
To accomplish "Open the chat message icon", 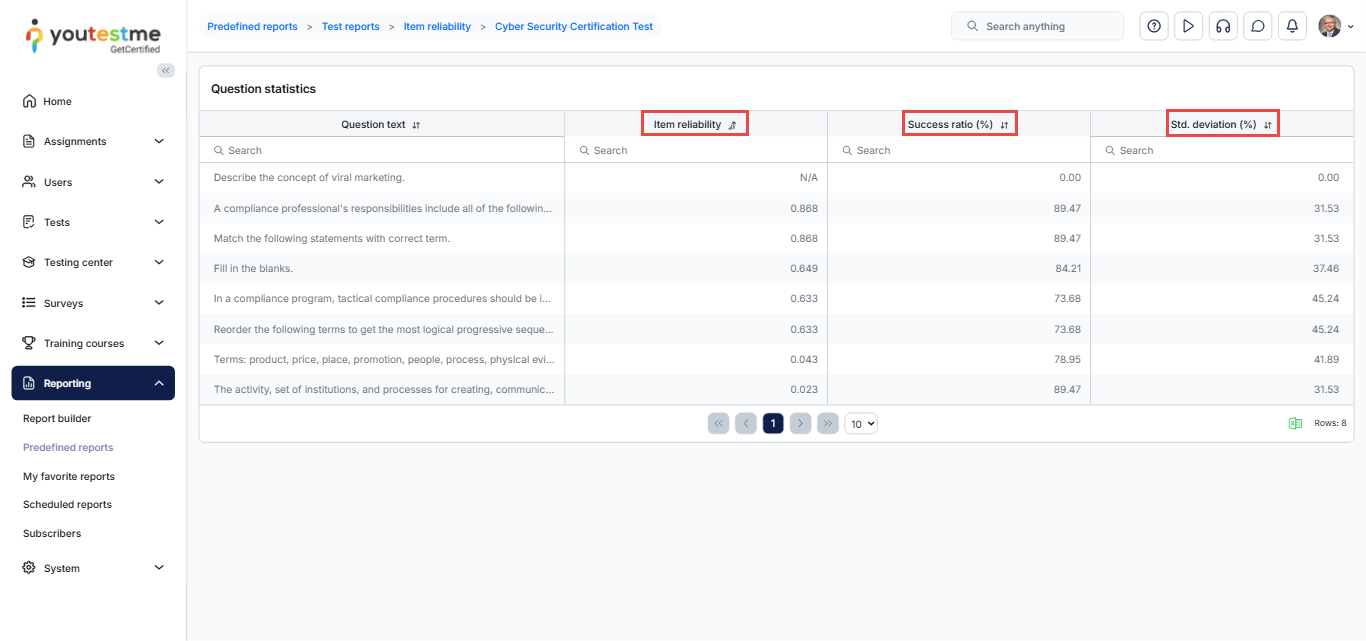I will (x=1258, y=26).
